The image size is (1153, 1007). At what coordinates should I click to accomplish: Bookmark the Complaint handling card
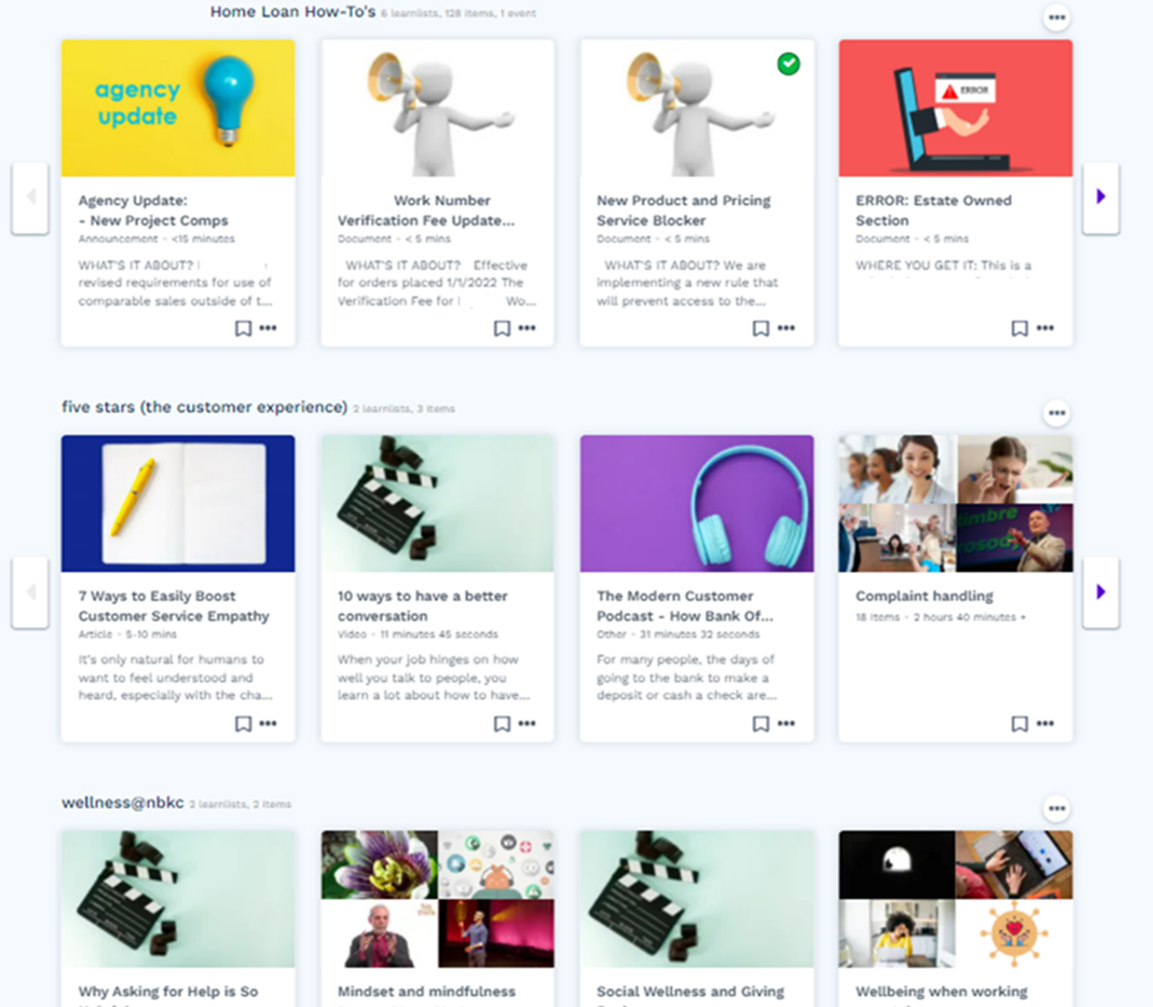(1020, 724)
